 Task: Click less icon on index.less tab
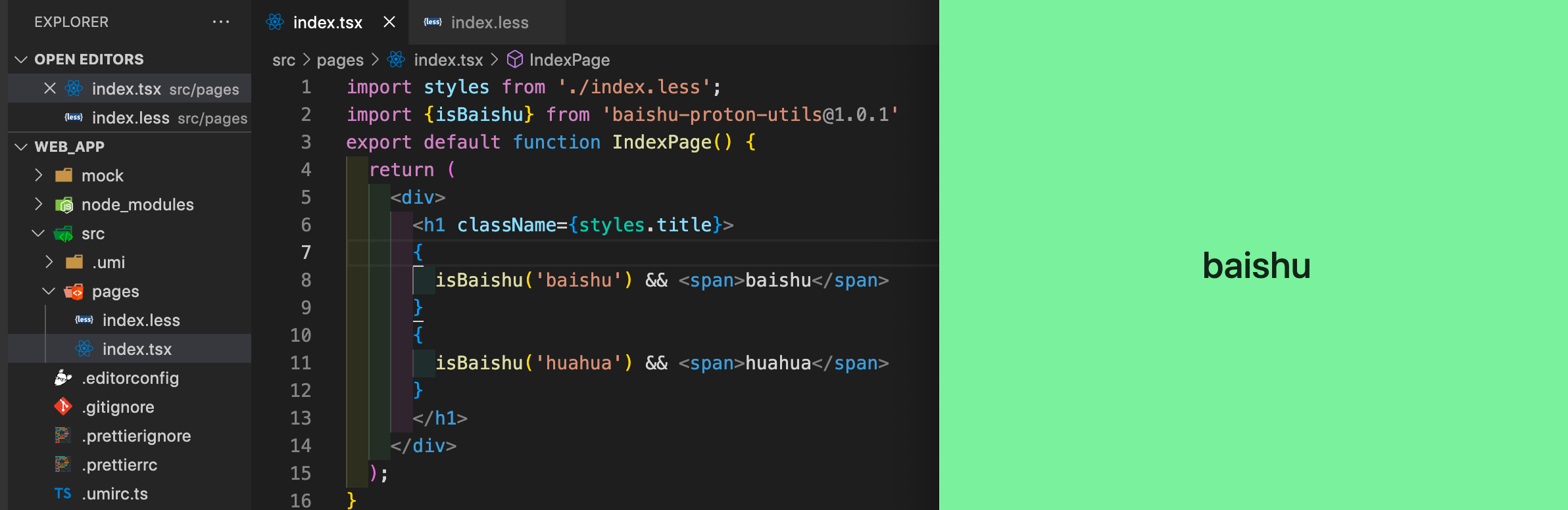point(433,22)
